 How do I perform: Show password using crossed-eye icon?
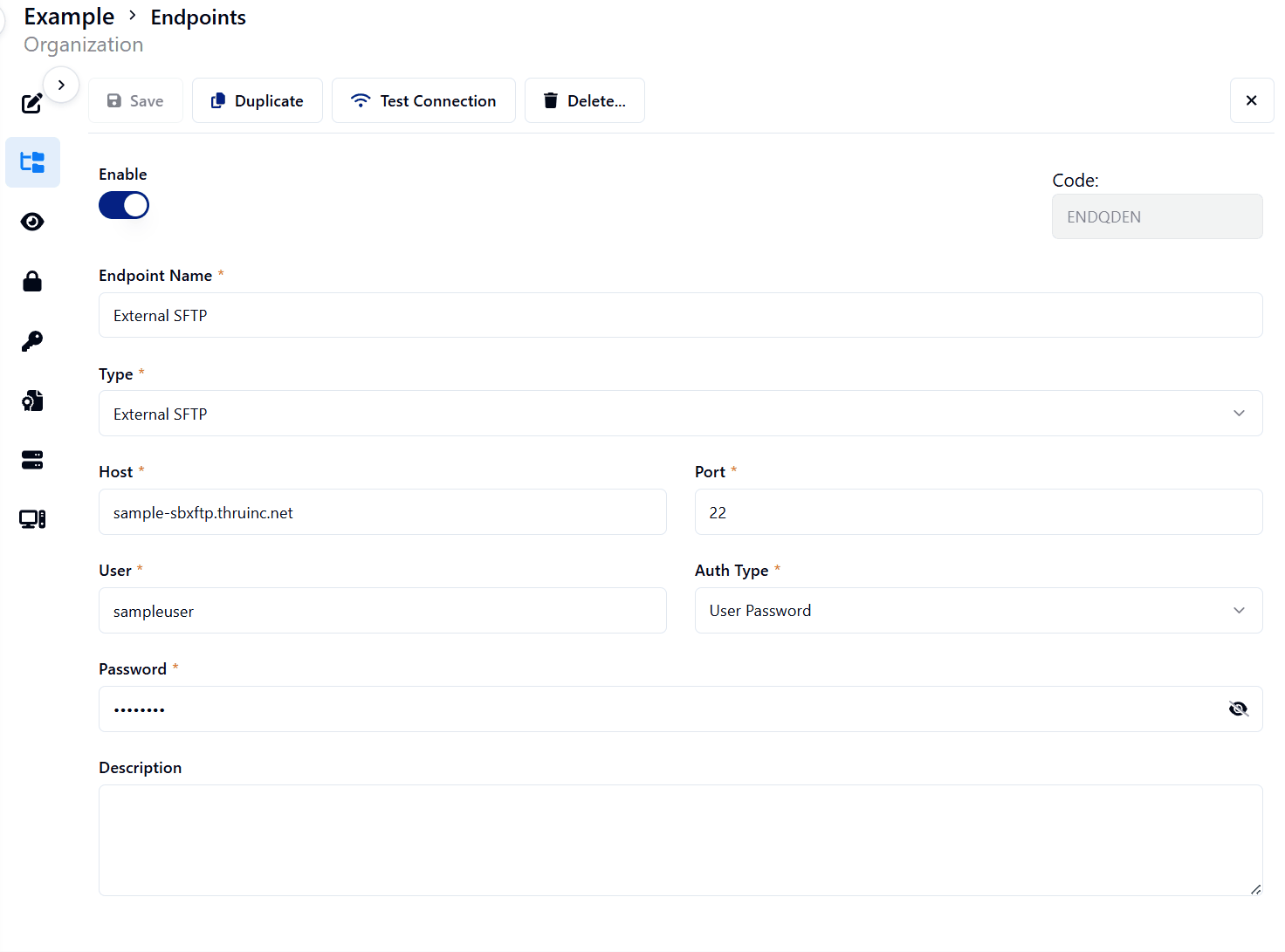click(x=1238, y=709)
